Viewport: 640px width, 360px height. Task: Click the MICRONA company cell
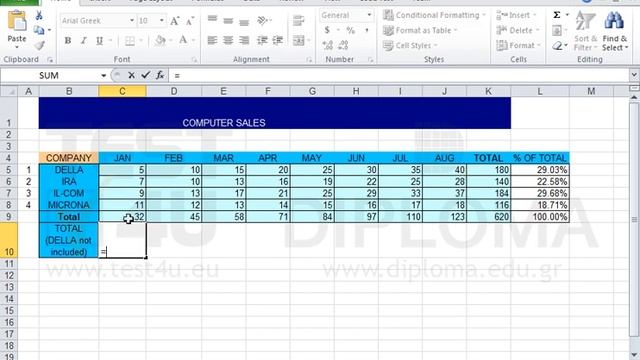click(69, 205)
